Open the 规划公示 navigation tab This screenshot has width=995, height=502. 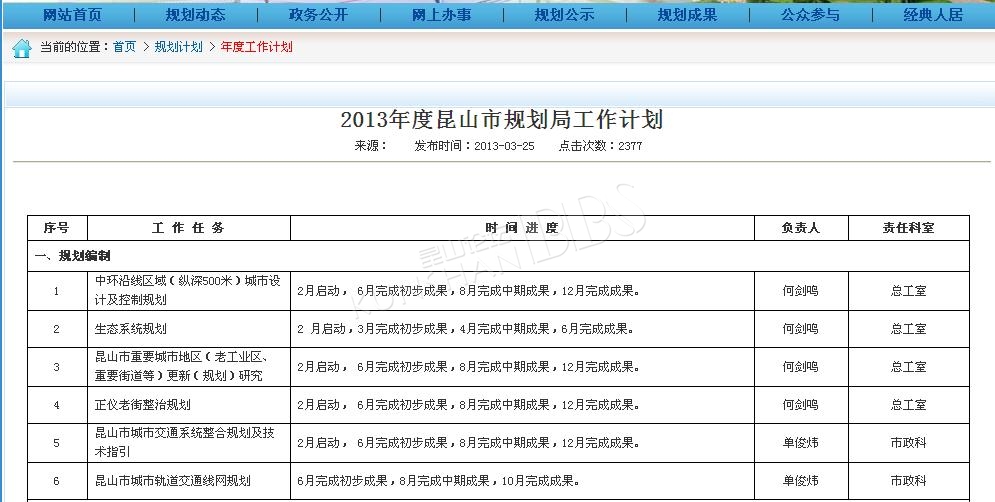point(565,15)
